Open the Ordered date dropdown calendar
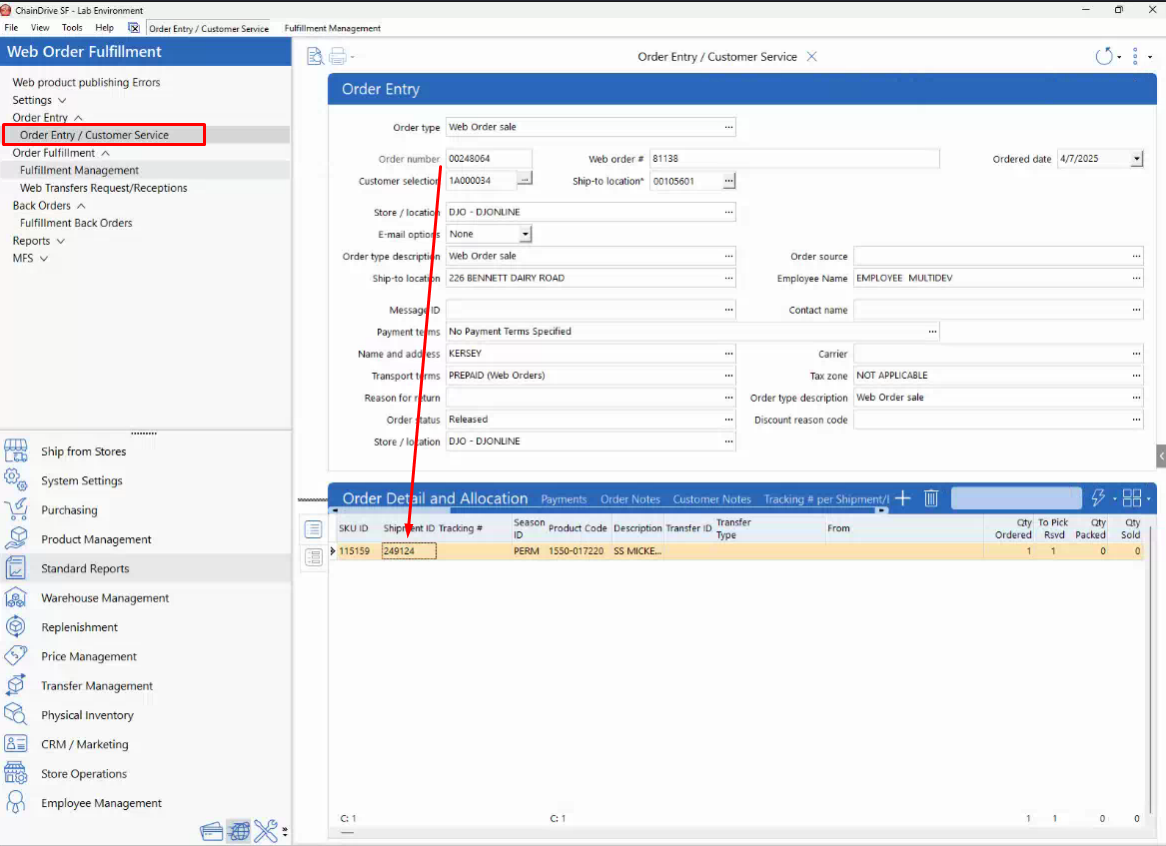Viewport: 1166px width, 846px height. coord(1136,158)
